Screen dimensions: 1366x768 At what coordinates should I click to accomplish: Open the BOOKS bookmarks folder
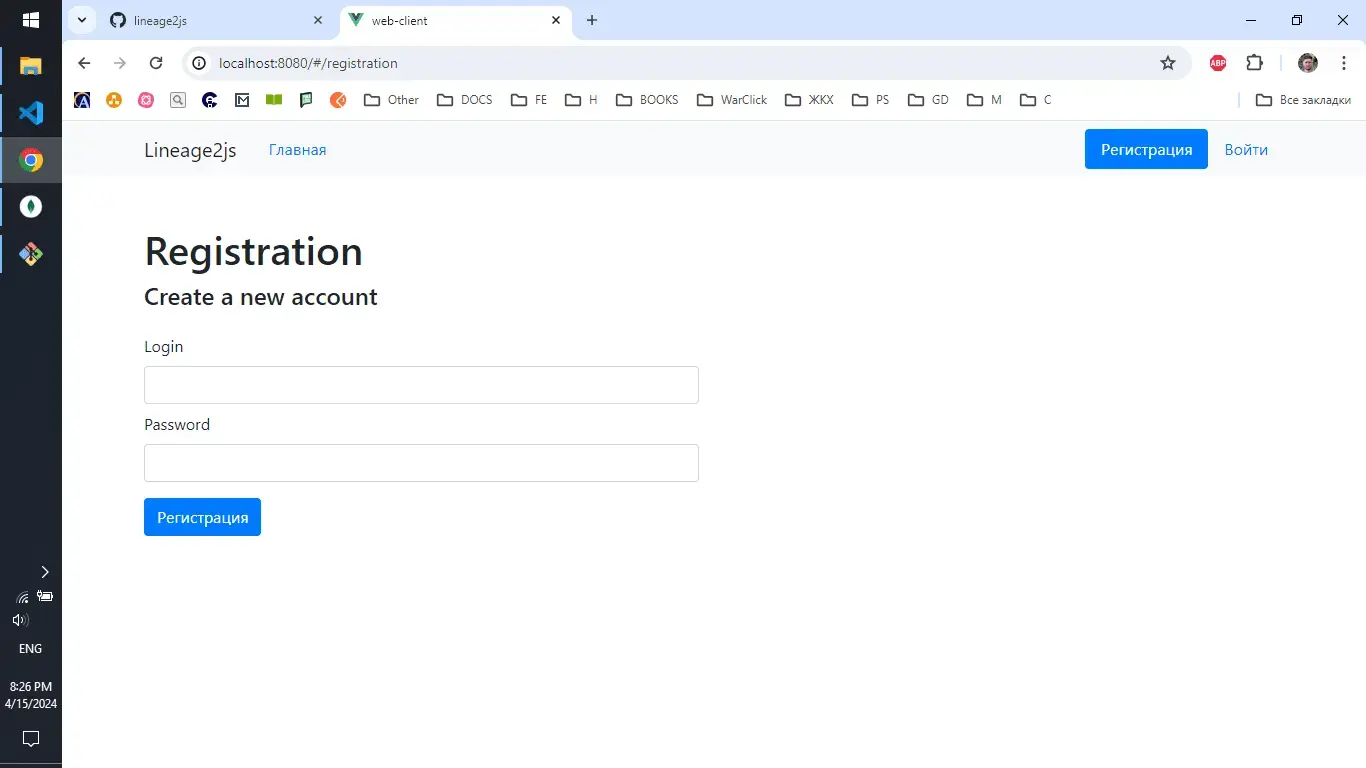(648, 100)
